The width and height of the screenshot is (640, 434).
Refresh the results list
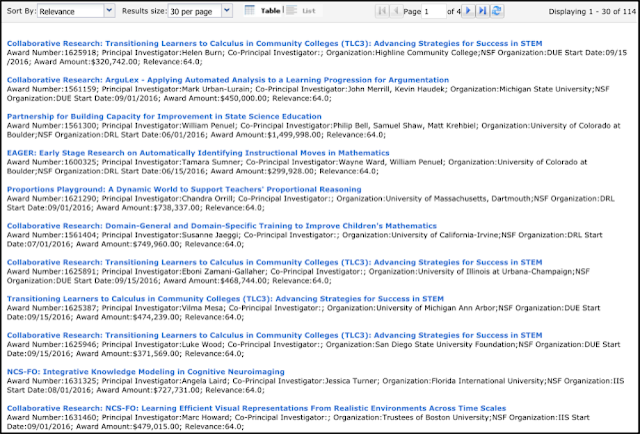[496, 11]
